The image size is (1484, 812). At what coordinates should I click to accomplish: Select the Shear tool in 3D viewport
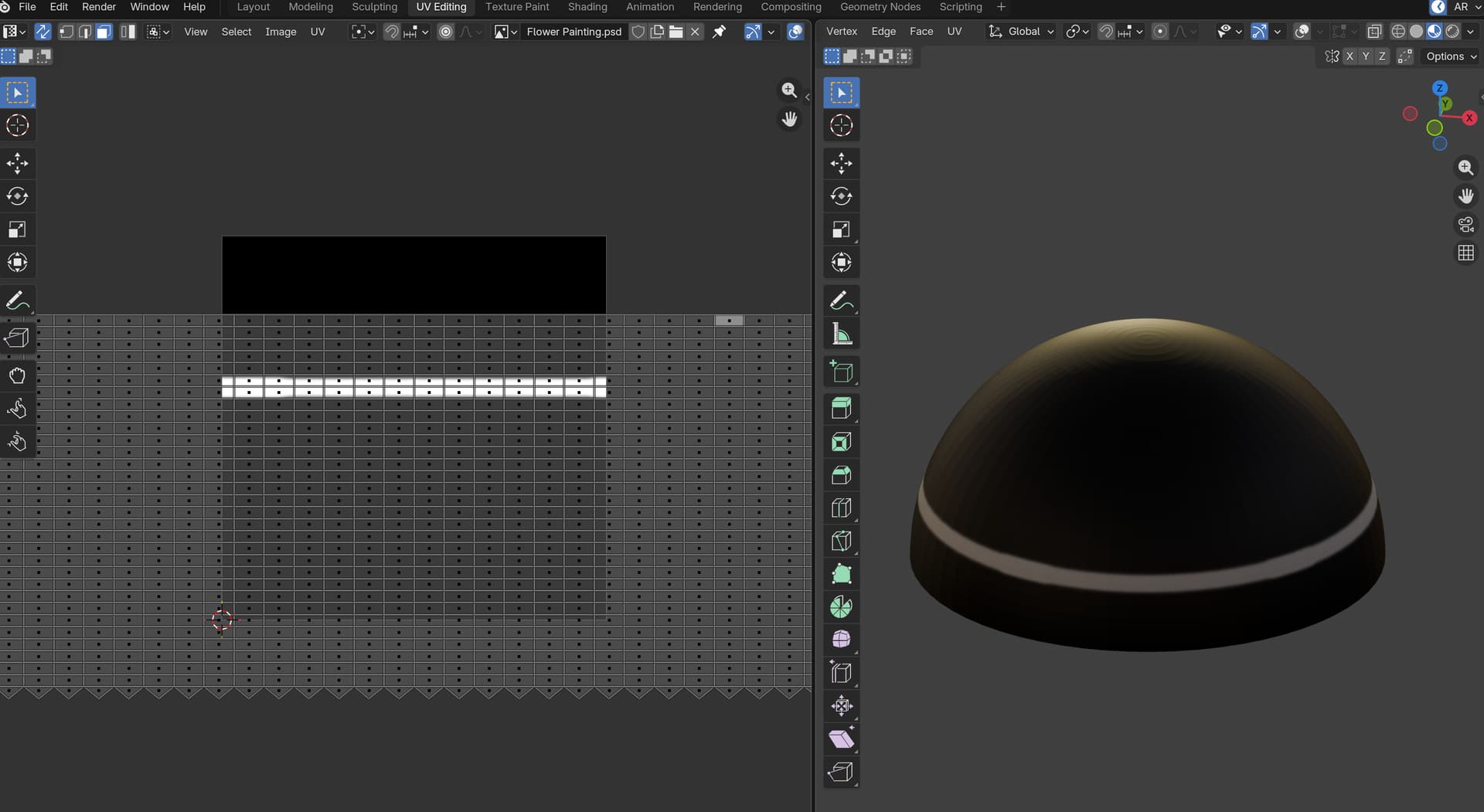click(x=841, y=739)
